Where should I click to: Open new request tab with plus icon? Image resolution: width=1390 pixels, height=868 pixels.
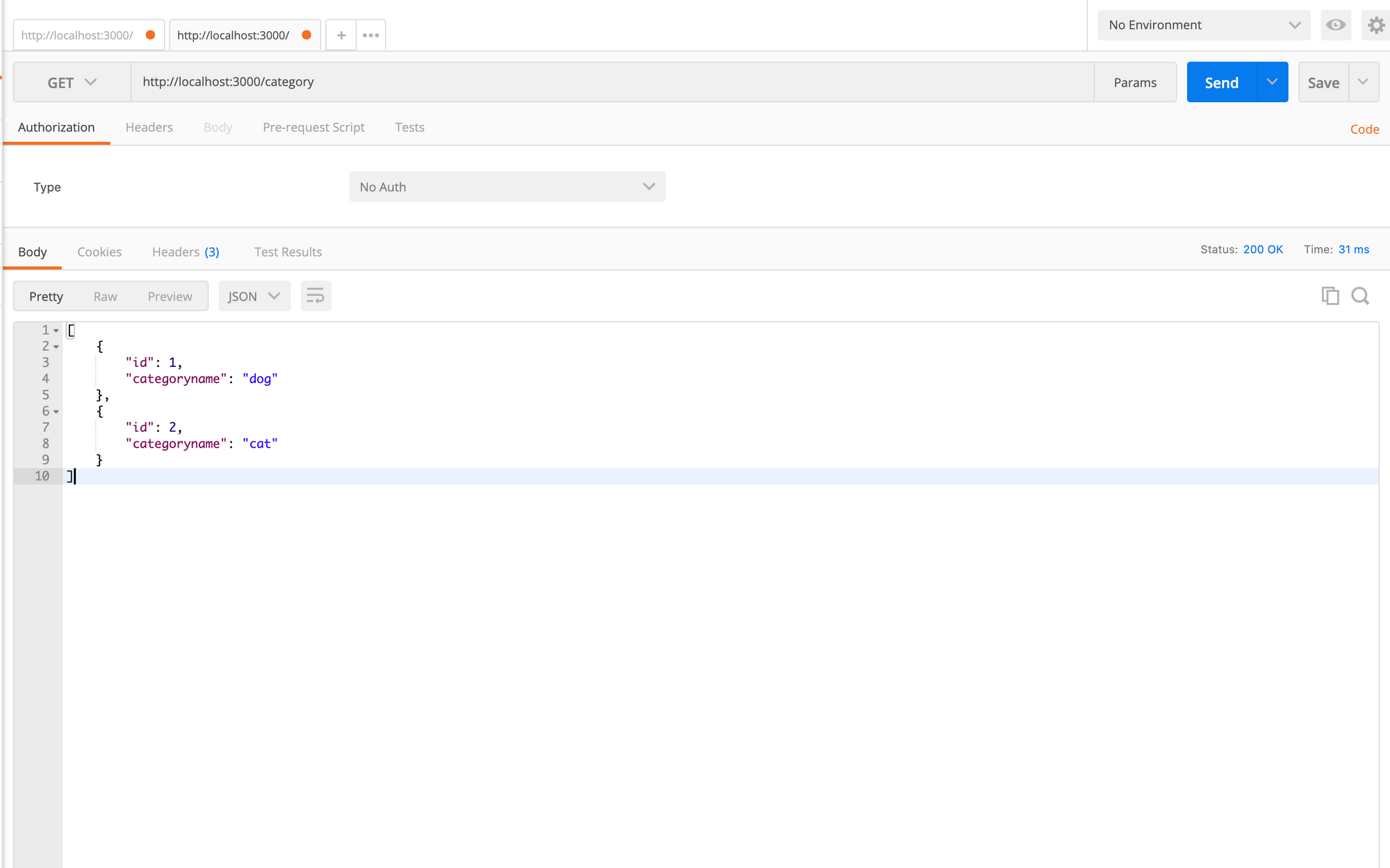(341, 35)
